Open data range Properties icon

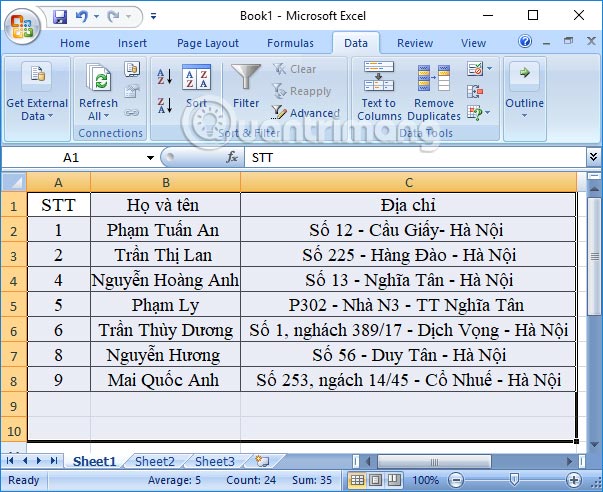(x=132, y=91)
